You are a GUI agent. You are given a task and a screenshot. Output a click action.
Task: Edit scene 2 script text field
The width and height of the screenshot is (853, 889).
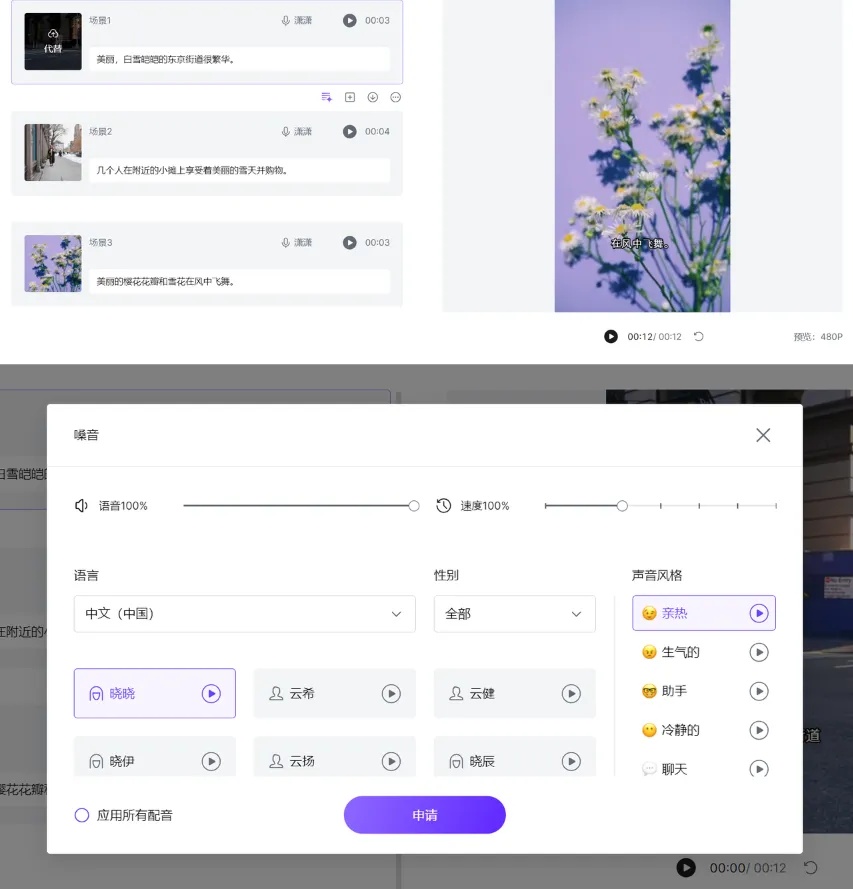tap(239, 170)
